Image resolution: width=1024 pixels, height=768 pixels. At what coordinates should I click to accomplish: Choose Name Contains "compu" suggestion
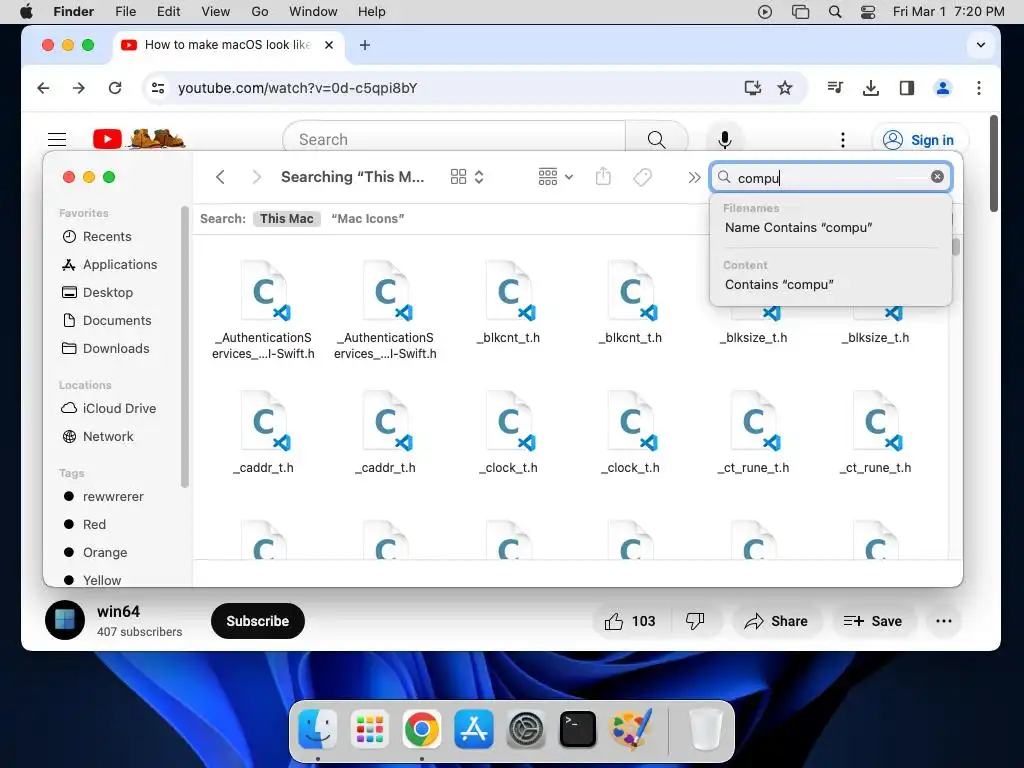(x=798, y=227)
